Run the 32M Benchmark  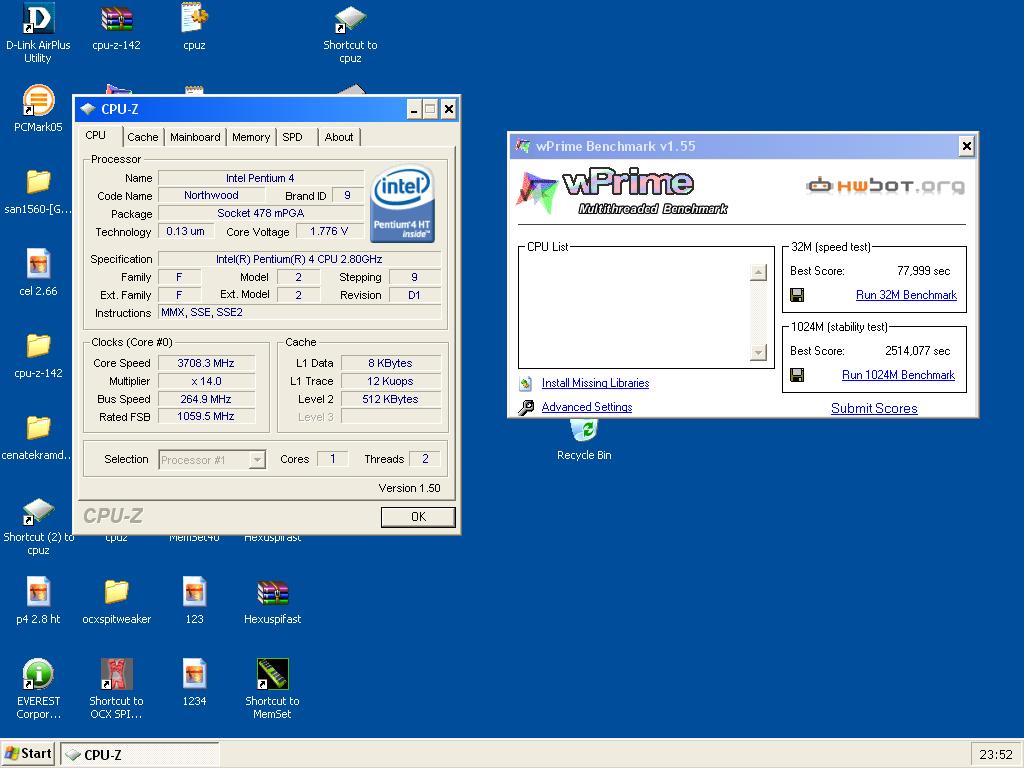pos(906,295)
